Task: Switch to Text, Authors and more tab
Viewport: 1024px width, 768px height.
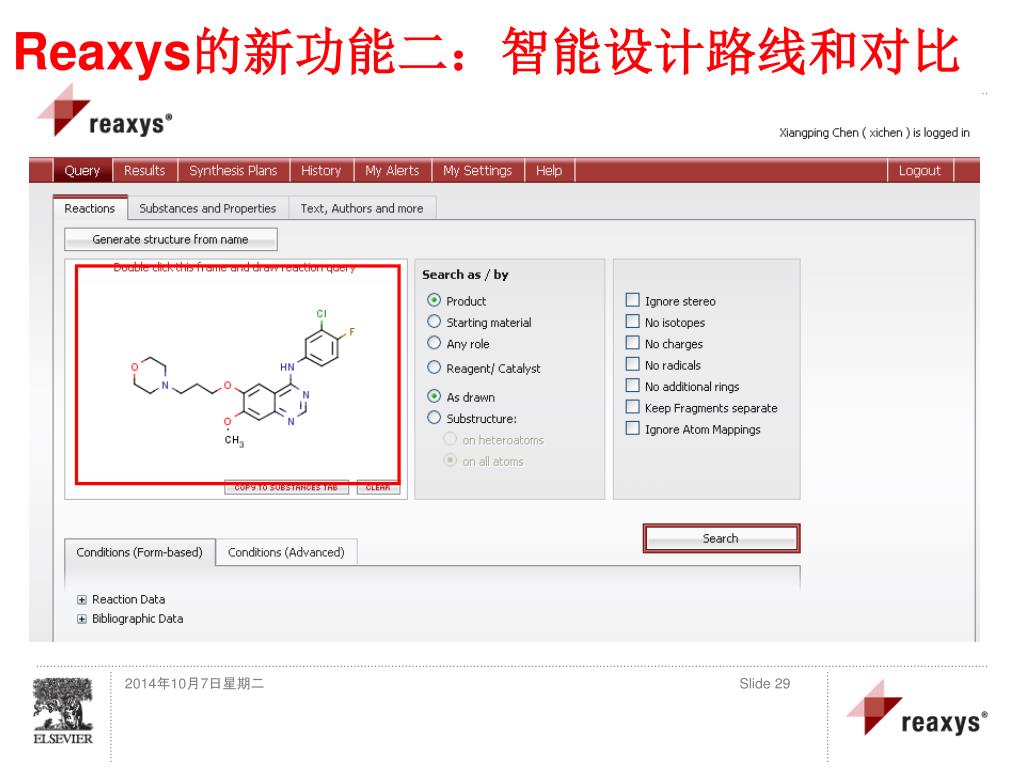Action: point(362,208)
